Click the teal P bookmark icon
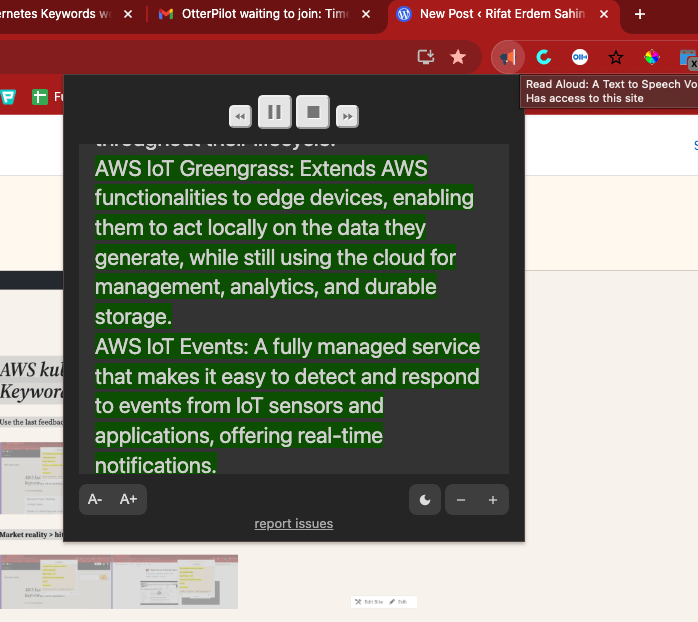The height and width of the screenshot is (622, 698). (8, 97)
